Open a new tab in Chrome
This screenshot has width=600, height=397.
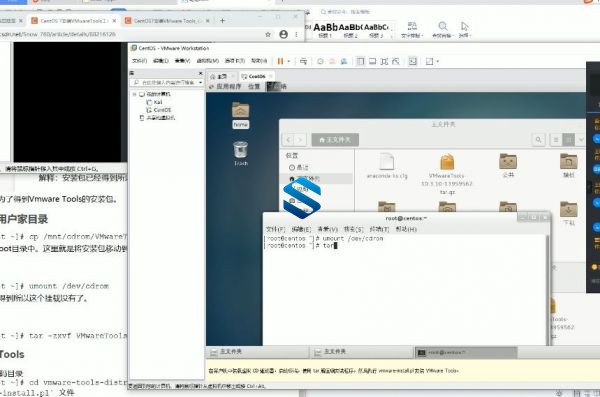coord(222,21)
